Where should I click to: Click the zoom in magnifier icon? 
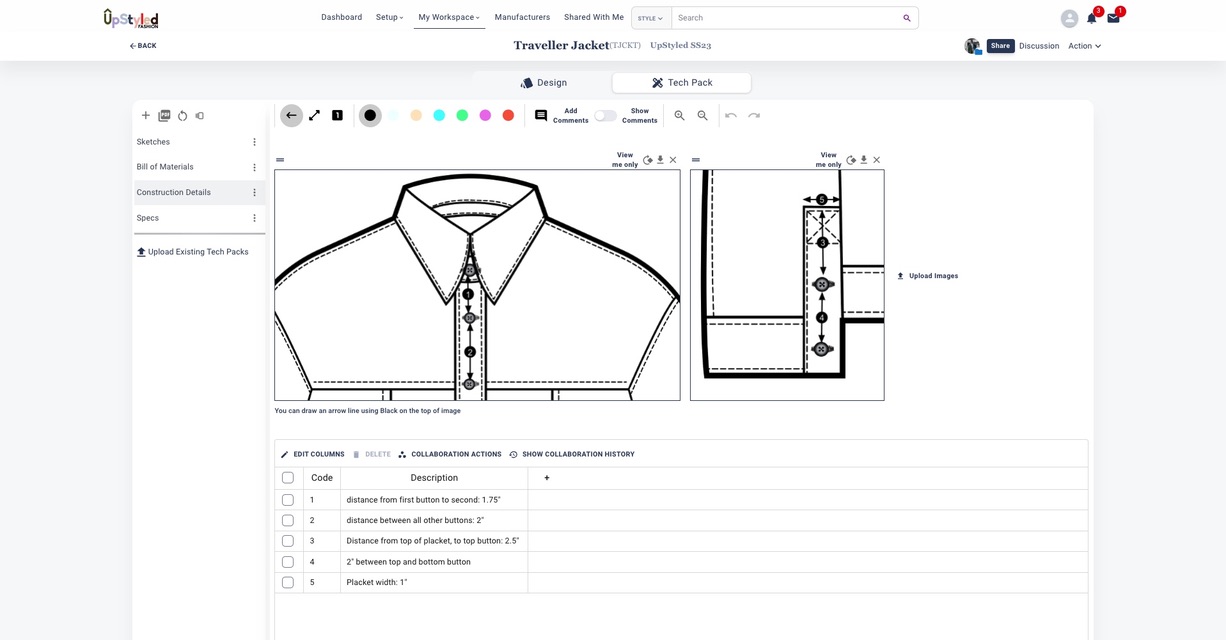point(680,116)
